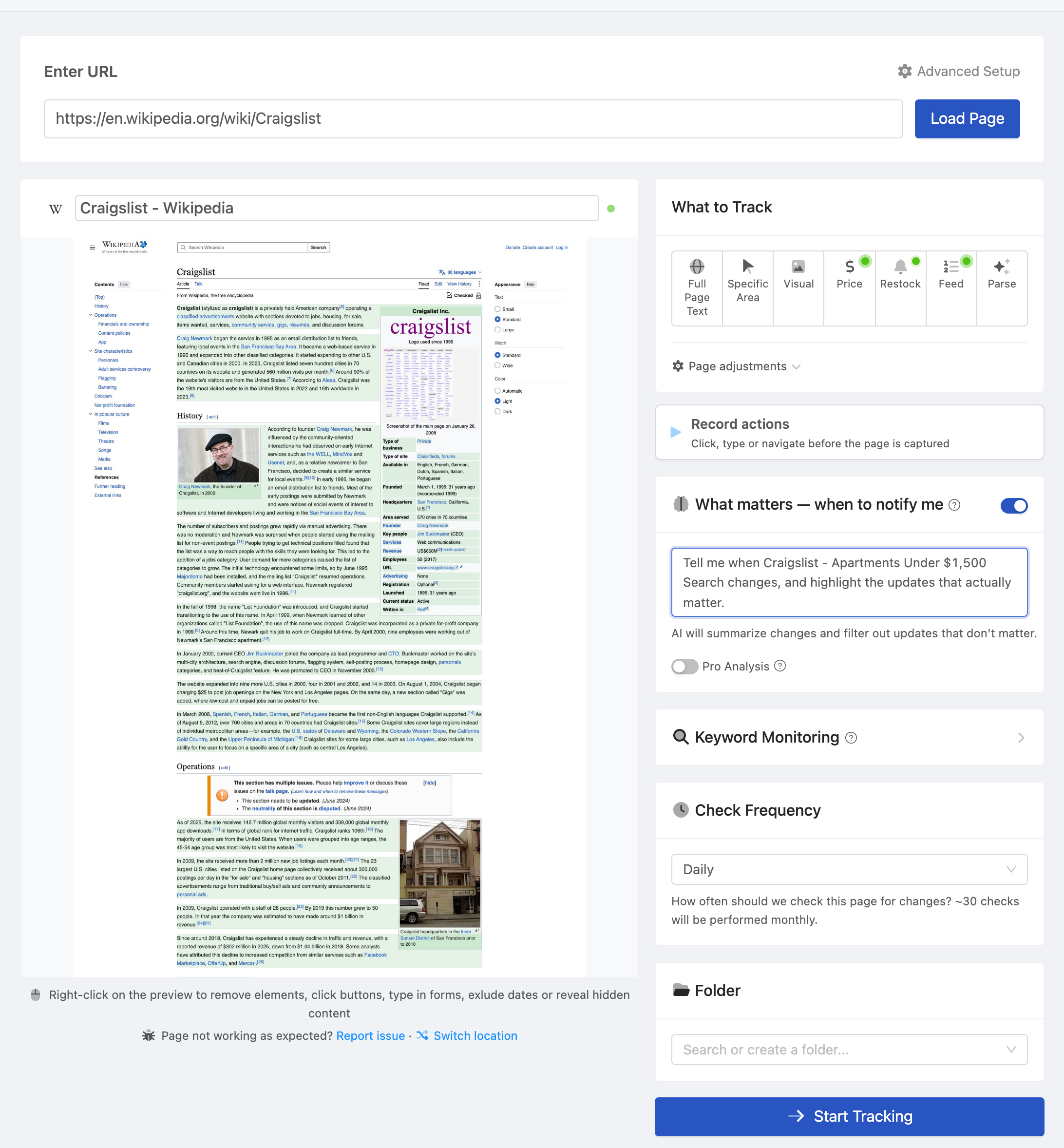Select Wide width radio
Viewport: 1064px width, 1148px height.
(x=497, y=365)
